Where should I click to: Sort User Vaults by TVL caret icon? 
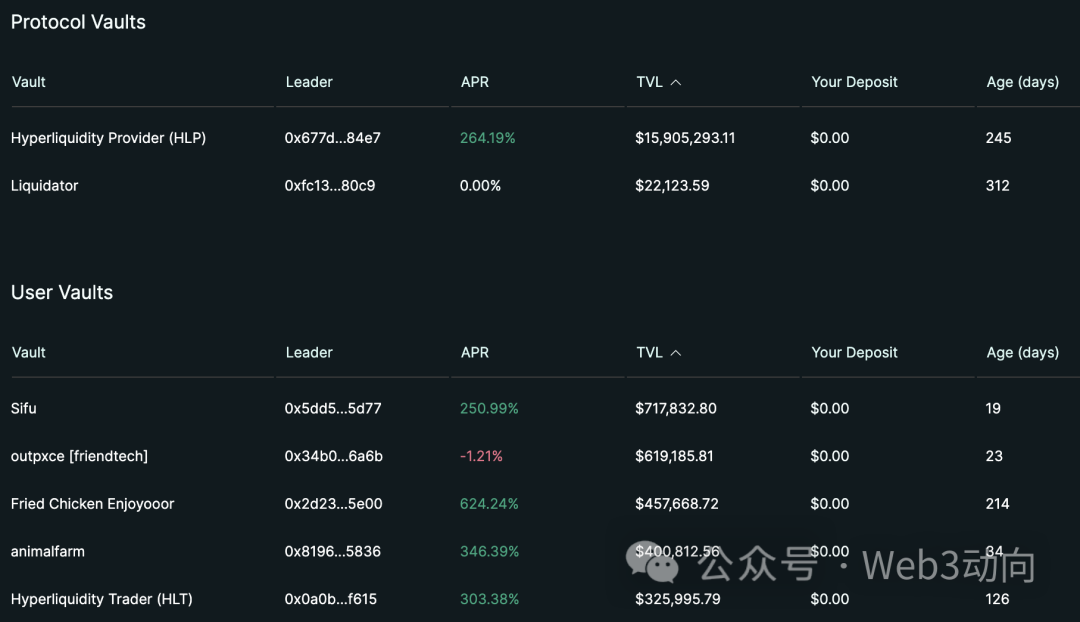click(676, 353)
